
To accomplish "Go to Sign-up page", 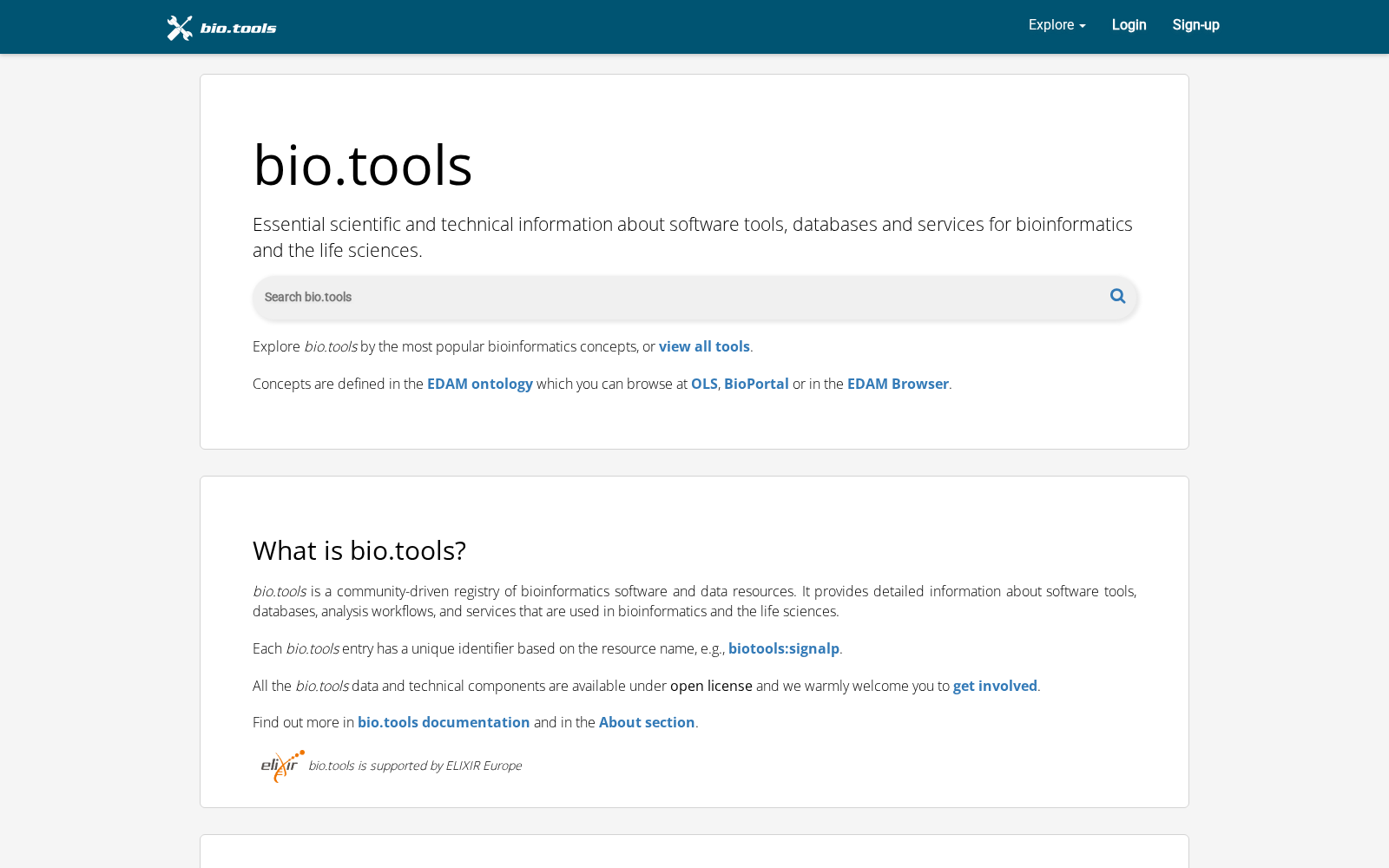I will [1195, 25].
